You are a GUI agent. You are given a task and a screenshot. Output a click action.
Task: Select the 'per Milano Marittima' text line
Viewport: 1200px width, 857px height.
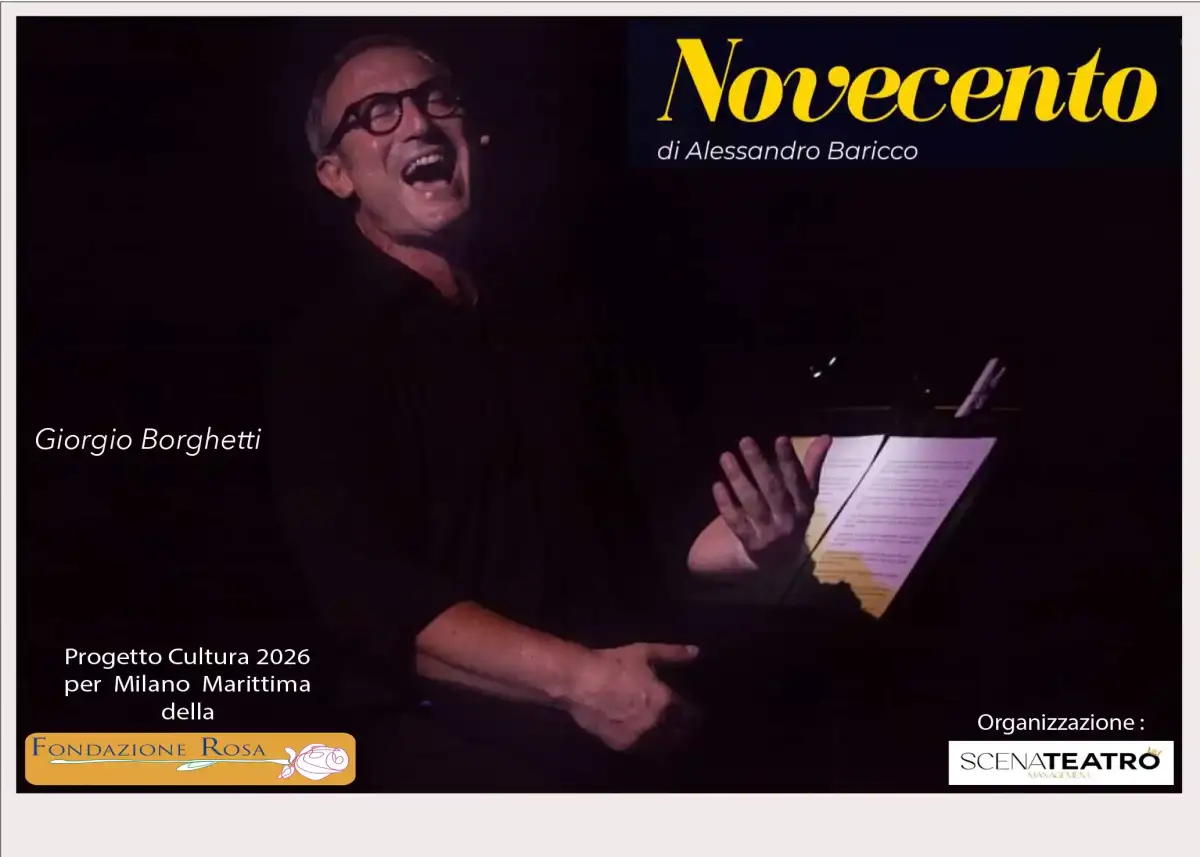[x=187, y=685]
